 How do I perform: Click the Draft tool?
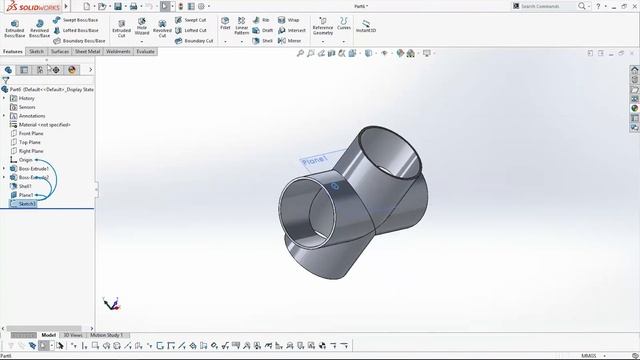coord(263,30)
